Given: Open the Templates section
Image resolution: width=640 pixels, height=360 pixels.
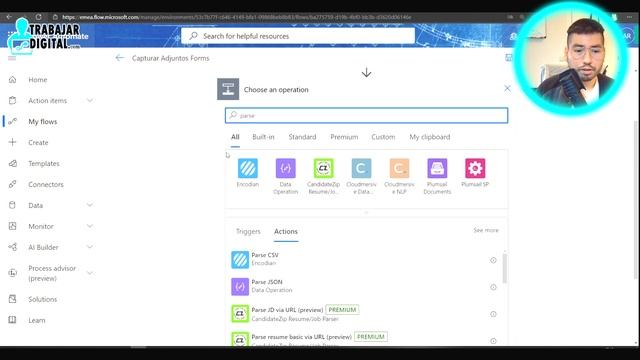Looking at the screenshot, I should (x=44, y=163).
